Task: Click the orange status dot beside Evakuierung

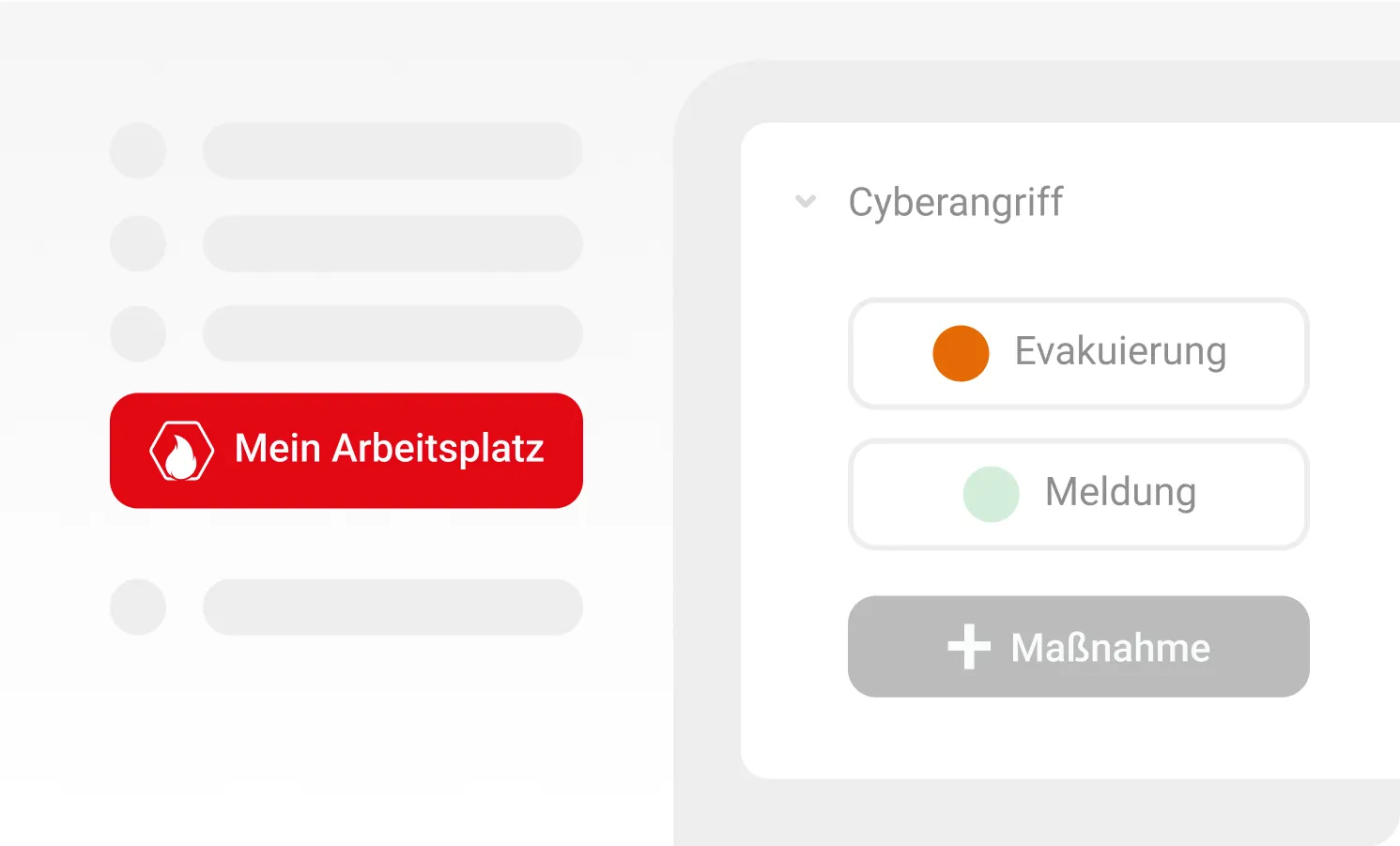Action: click(x=961, y=353)
